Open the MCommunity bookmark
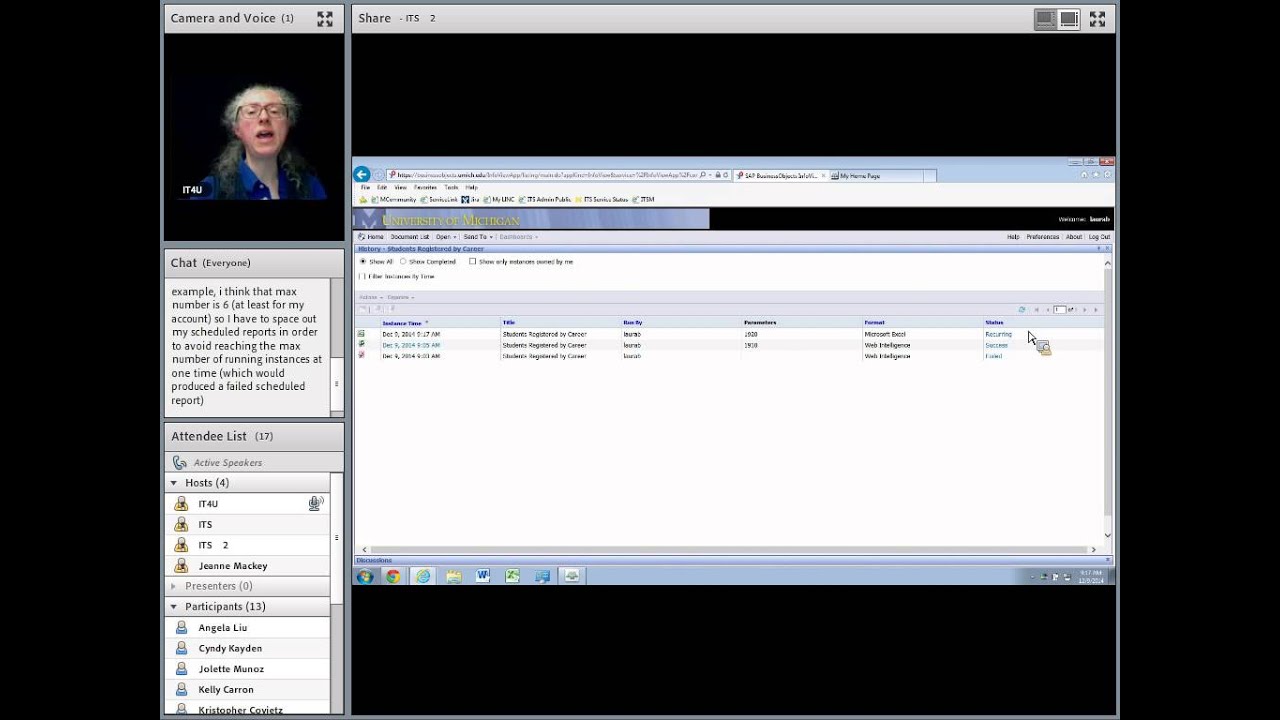1280x720 pixels. pyautogui.click(x=394, y=199)
